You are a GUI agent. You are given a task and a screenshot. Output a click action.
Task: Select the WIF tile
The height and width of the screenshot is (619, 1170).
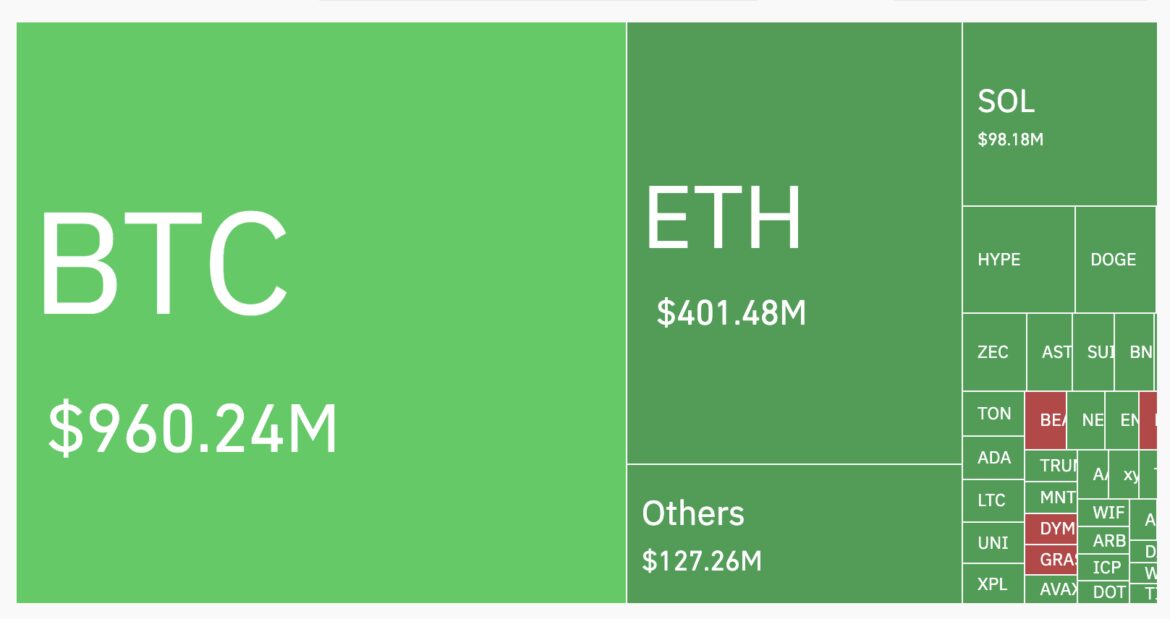click(1108, 513)
